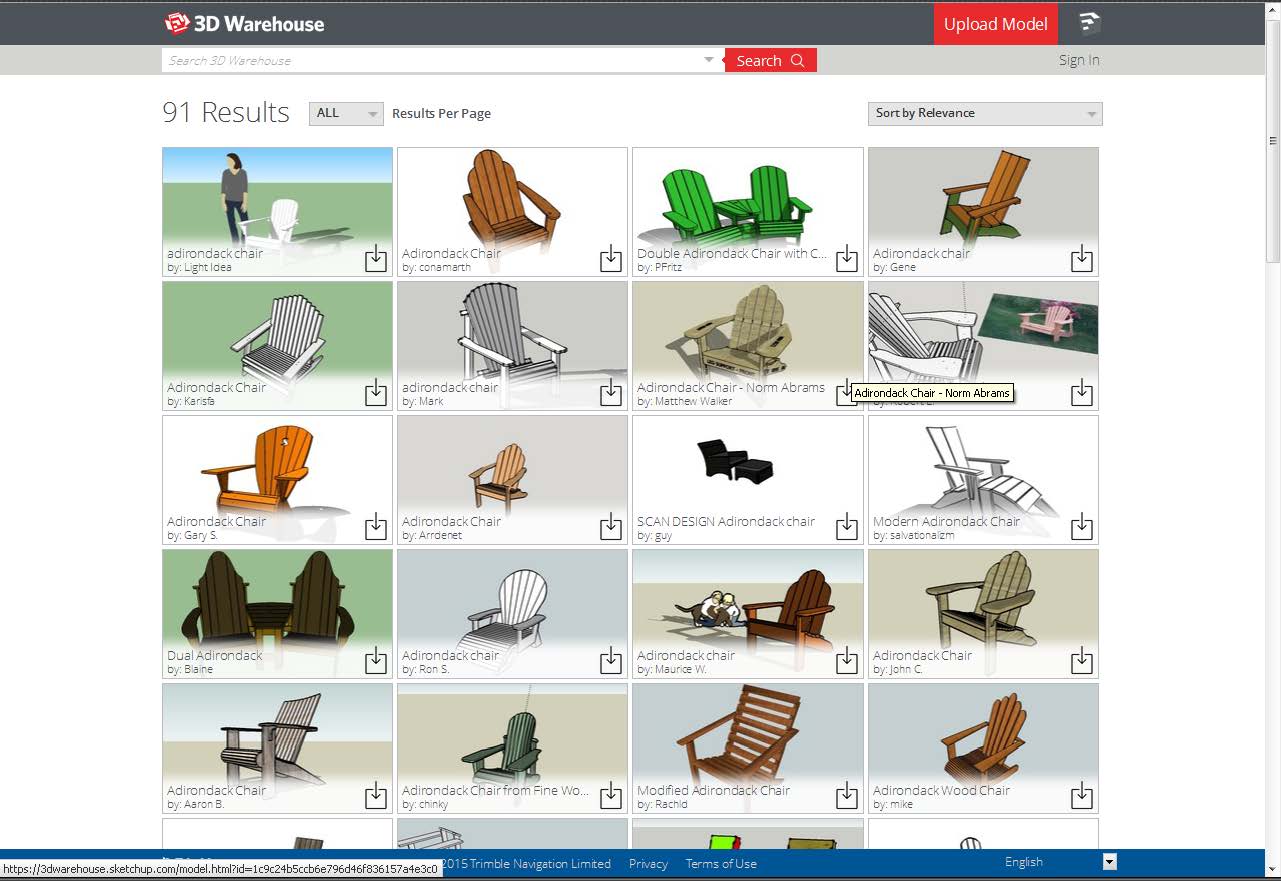Click the Search 3D Warehouse input field
The height and width of the screenshot is (881, 1281).
pos(430,60)
